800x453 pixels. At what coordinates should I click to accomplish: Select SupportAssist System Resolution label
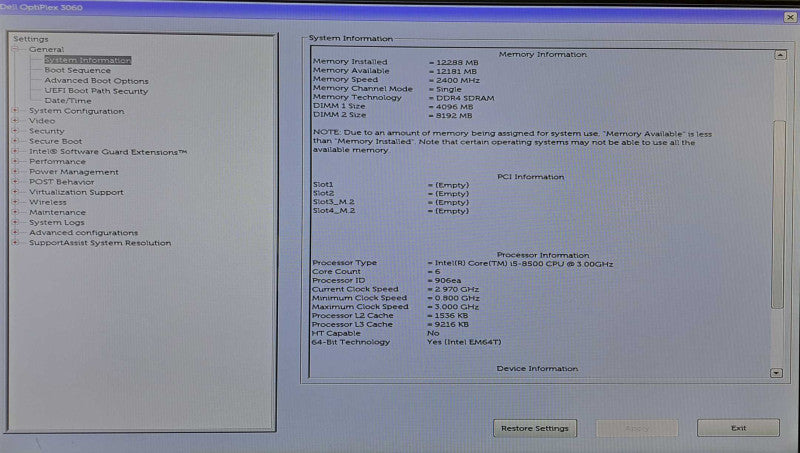click(100, 243)
